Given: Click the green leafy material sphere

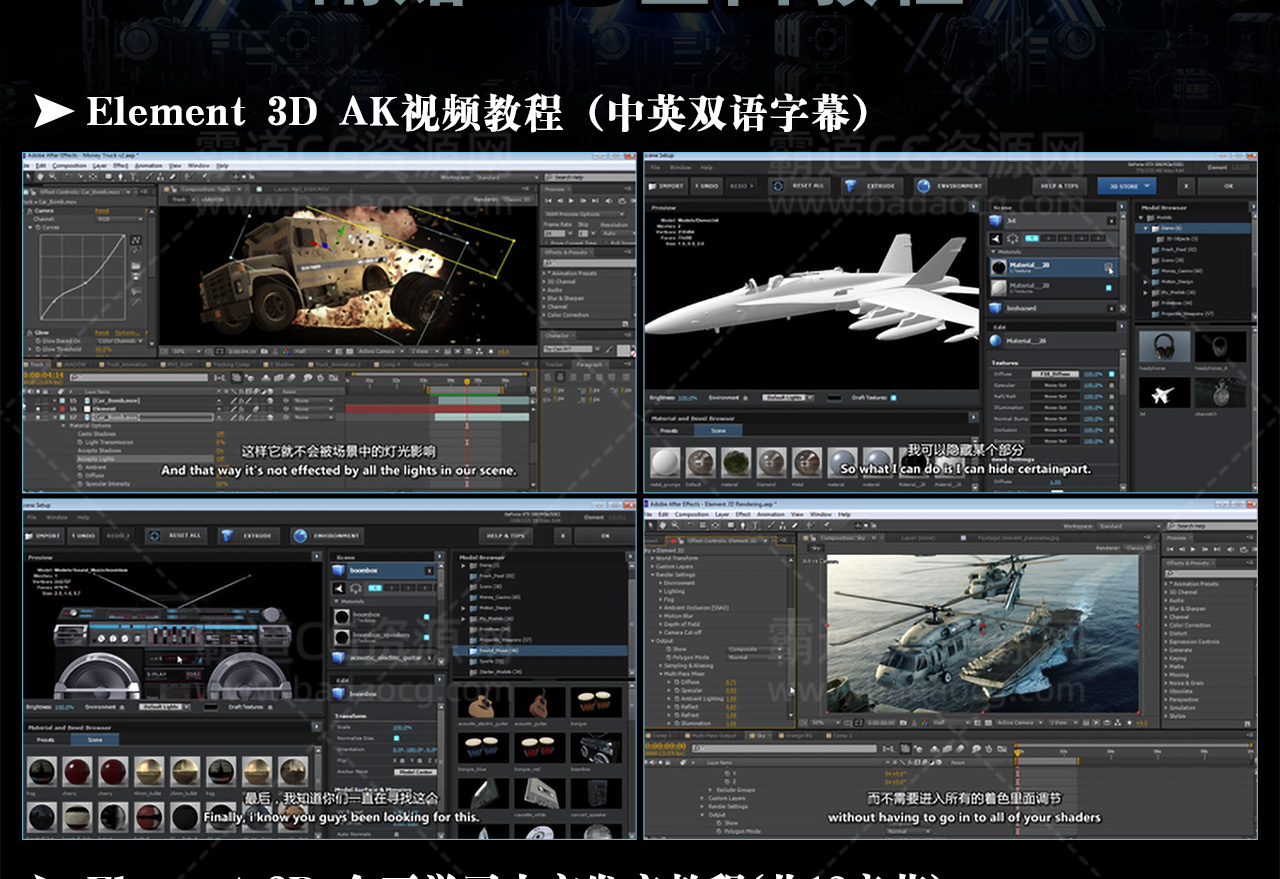Looking at the screenshot, I should click(736, 462).
